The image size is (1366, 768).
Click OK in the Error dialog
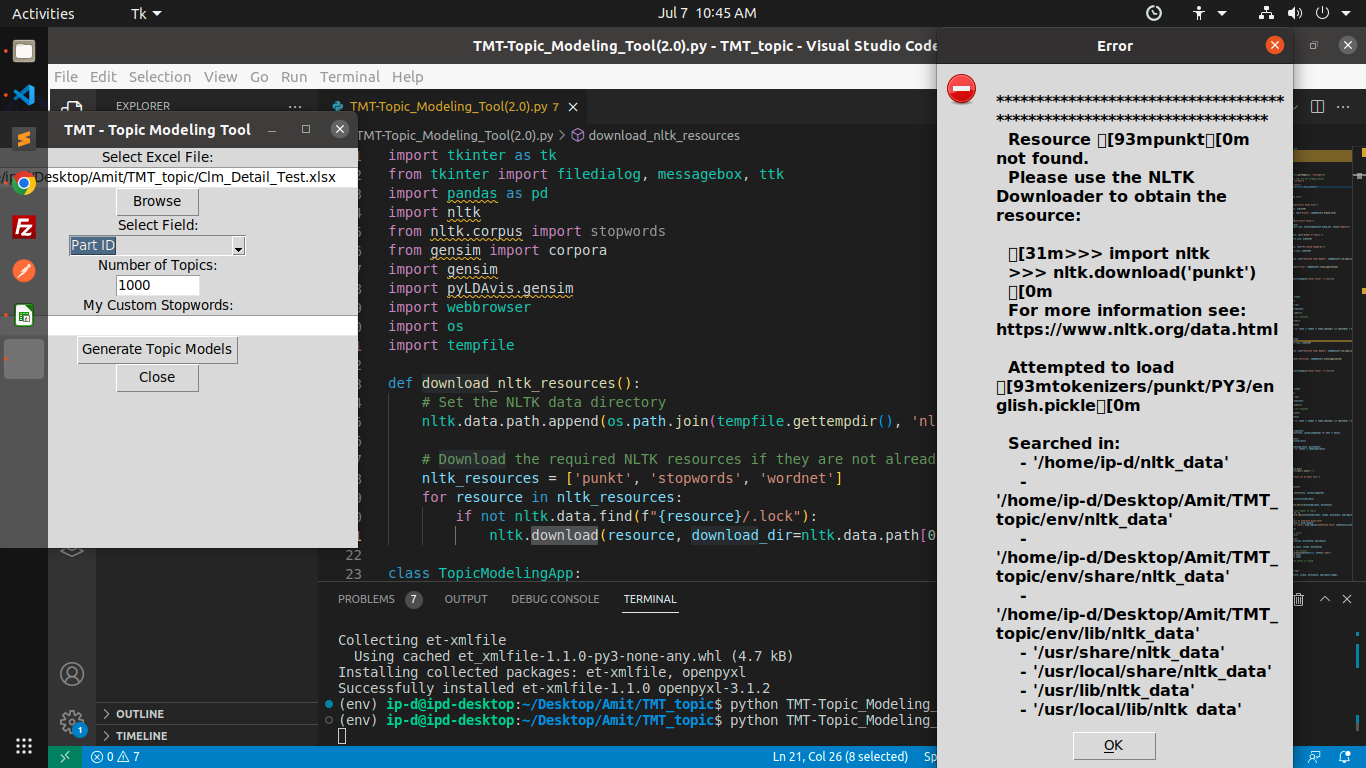(1113, 745)
